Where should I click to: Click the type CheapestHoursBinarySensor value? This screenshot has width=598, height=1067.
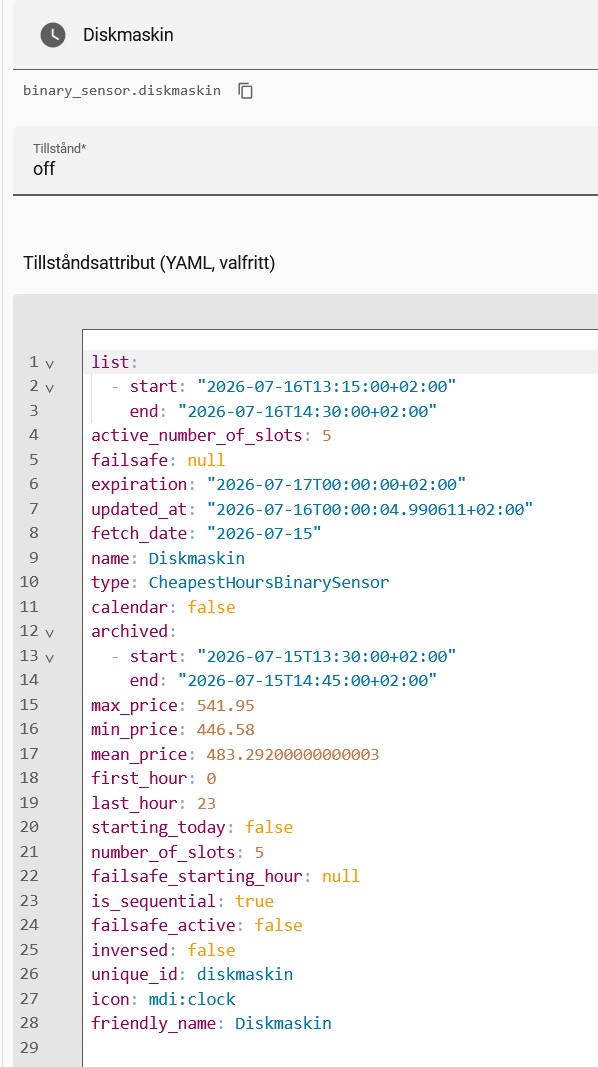(x=269, y=582)
